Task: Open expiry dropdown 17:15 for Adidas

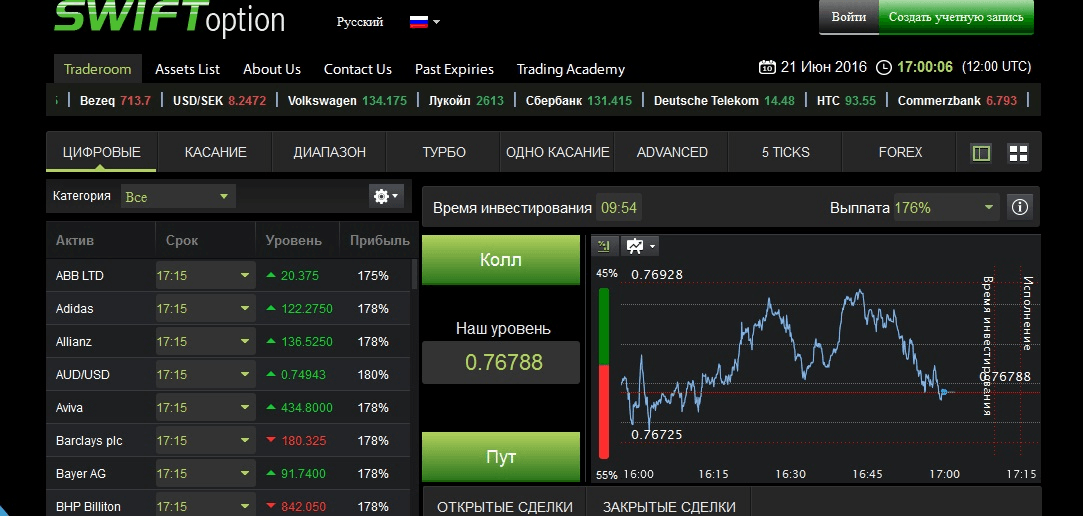Action: point(205,309)
